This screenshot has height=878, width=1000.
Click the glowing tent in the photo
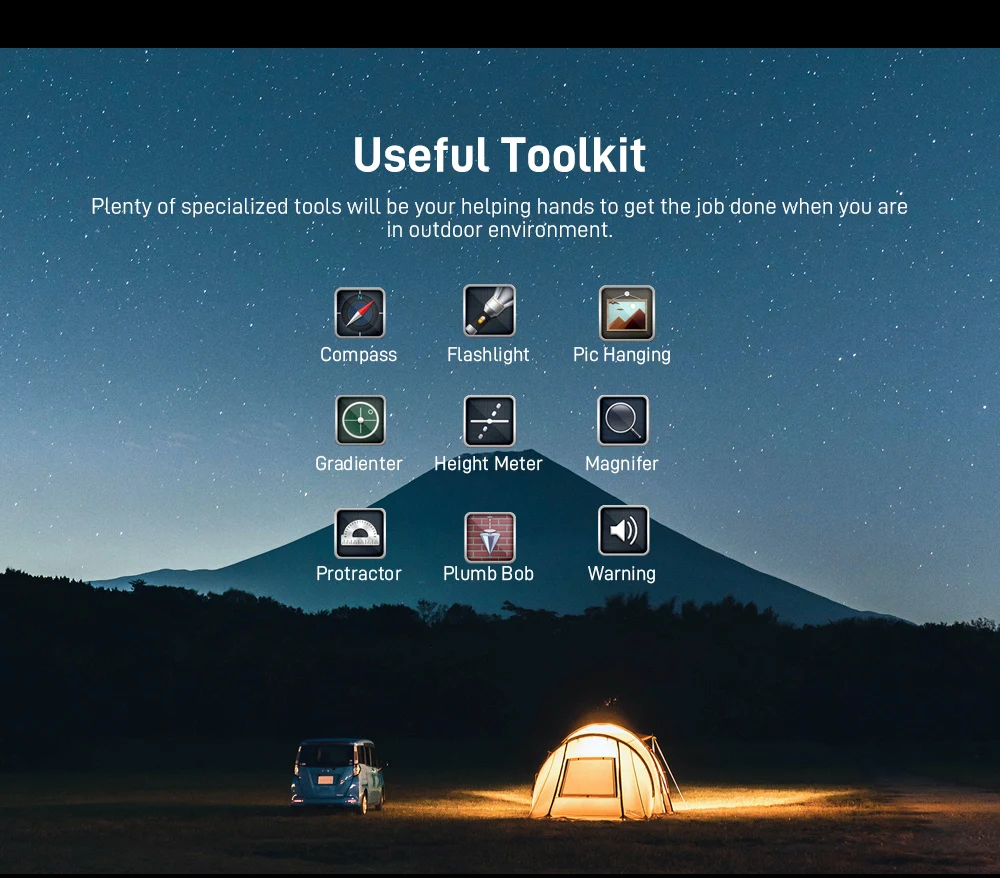click(603, 772)
